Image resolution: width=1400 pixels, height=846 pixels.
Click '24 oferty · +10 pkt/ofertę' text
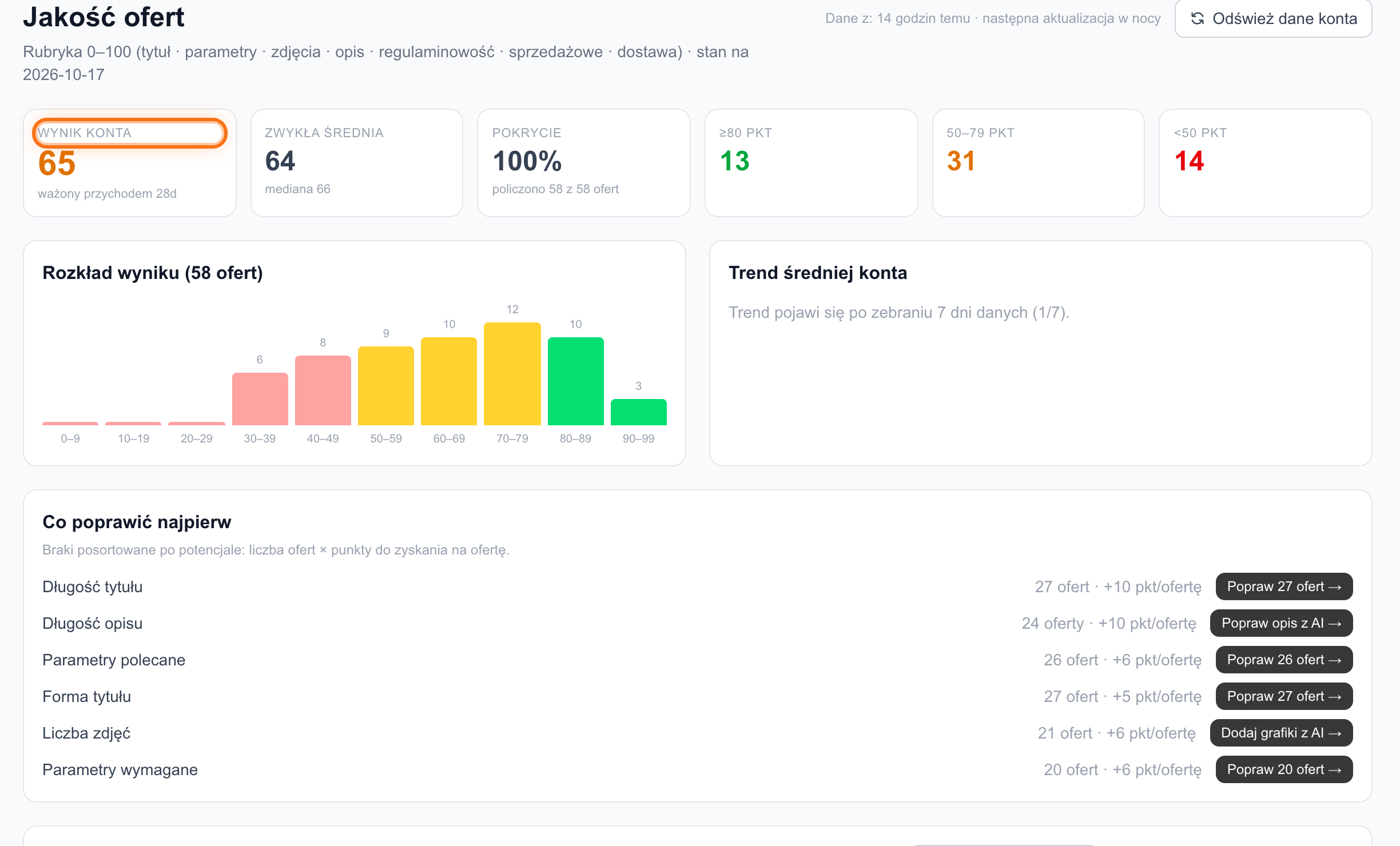coord(1109,624)
